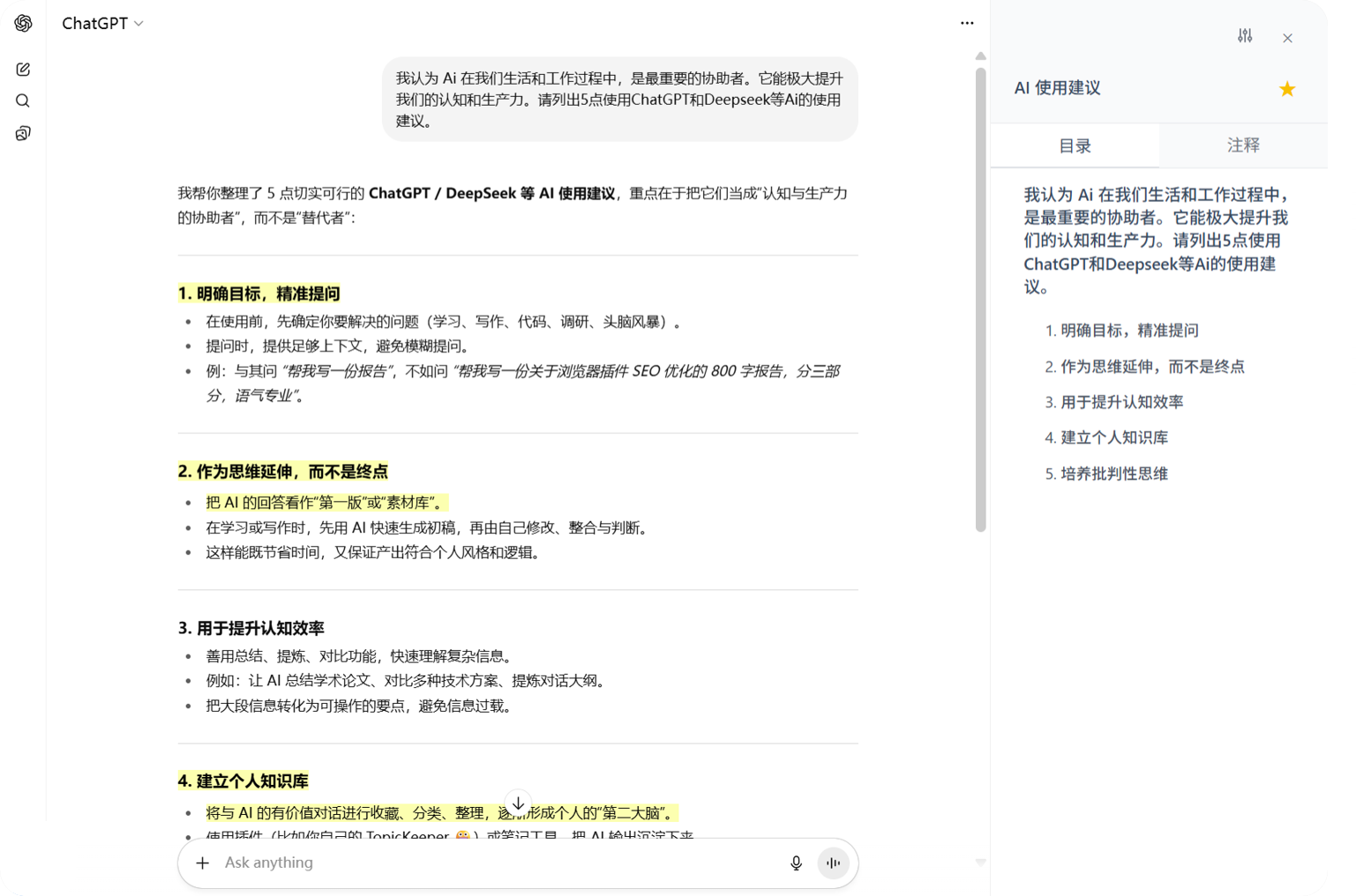The height and width of the screenshot is (896, 1356).
Task: Jump to outline item 用于提升认知效率
Action: tap(1113, 402)
